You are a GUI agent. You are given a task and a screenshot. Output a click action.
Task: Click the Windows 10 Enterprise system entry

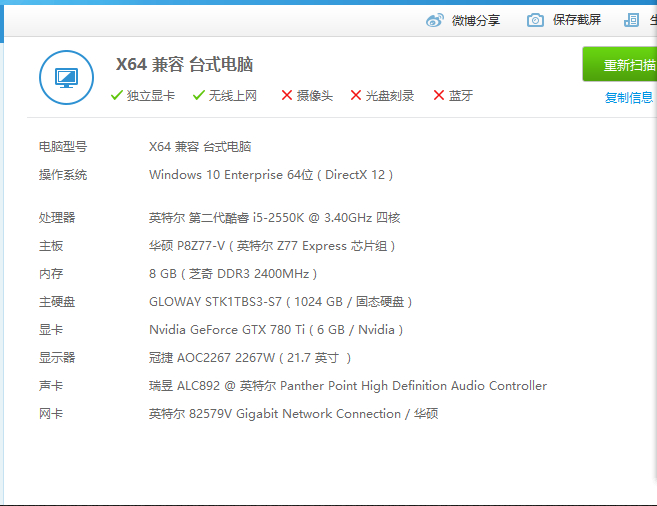271,175
